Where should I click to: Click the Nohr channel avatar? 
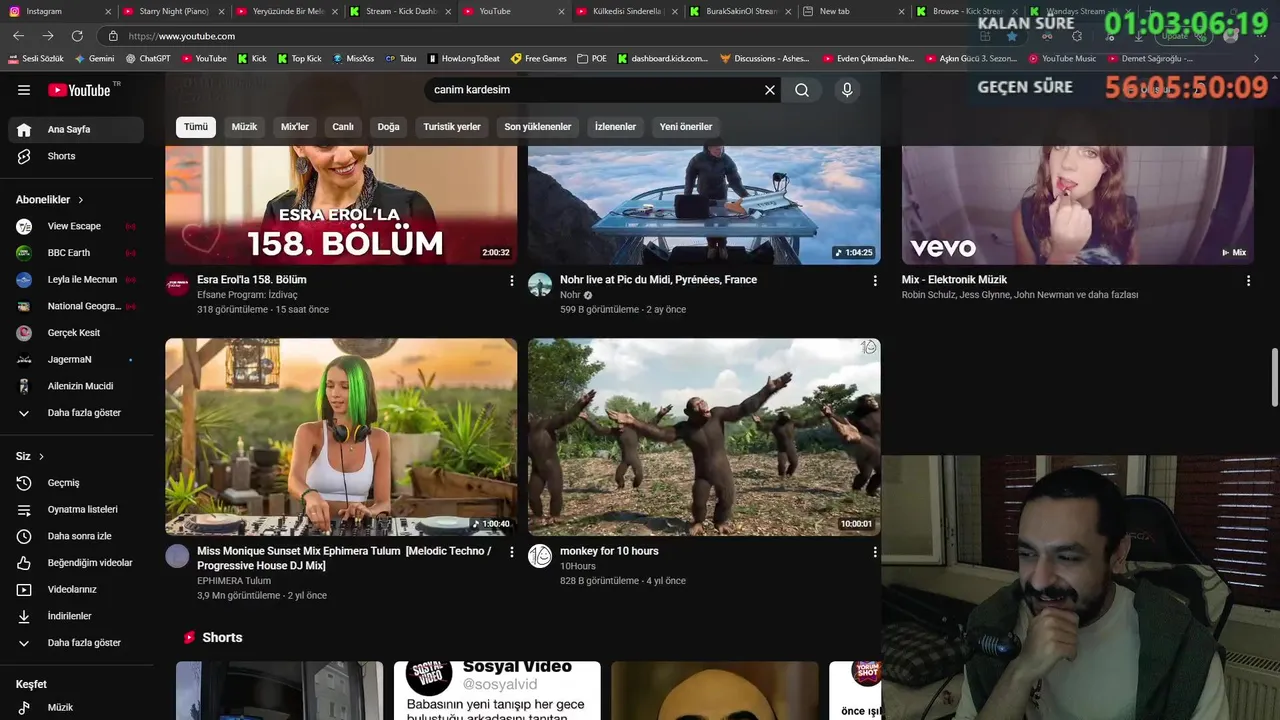click(x=540, y=285)
